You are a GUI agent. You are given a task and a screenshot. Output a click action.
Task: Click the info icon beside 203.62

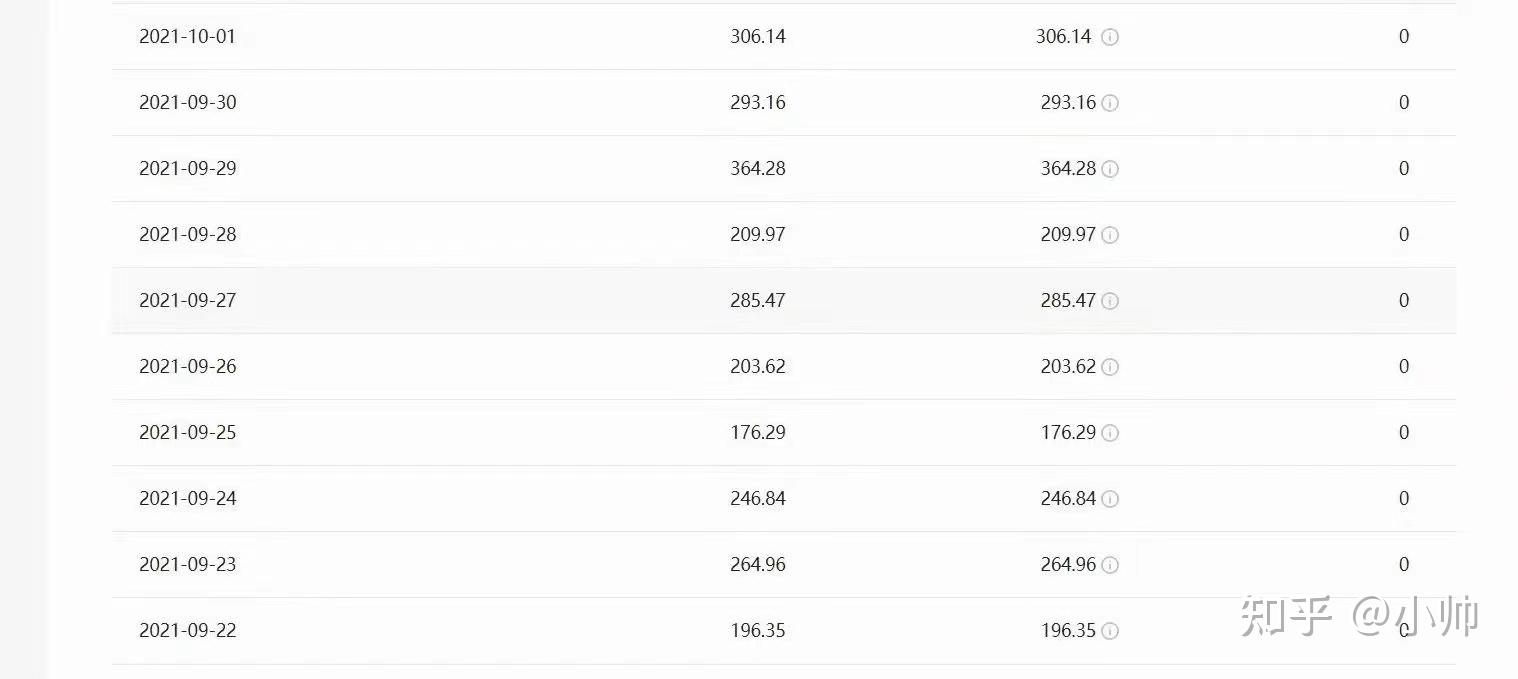click(x=1110, y=367)
